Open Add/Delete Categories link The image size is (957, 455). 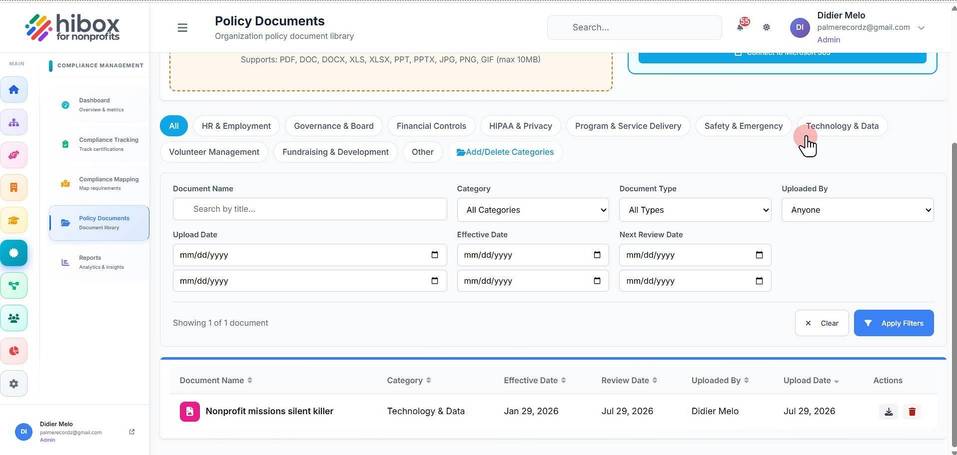tap(505, 152)
